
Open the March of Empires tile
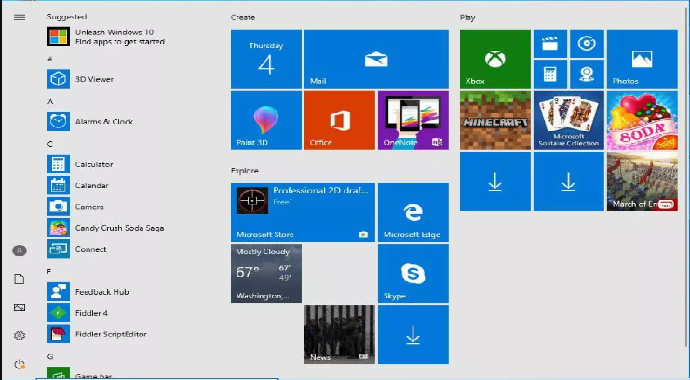click(x=642, y=182)
